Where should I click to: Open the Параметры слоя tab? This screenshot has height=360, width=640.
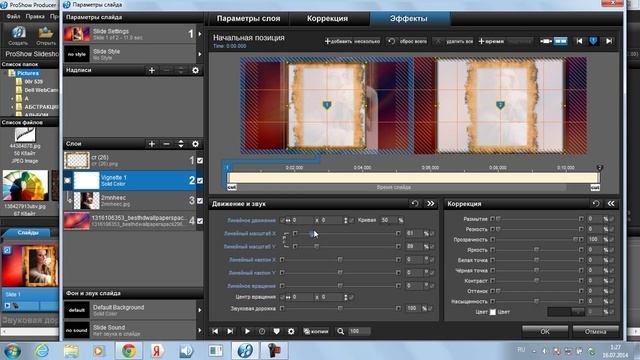coord(248,18)
